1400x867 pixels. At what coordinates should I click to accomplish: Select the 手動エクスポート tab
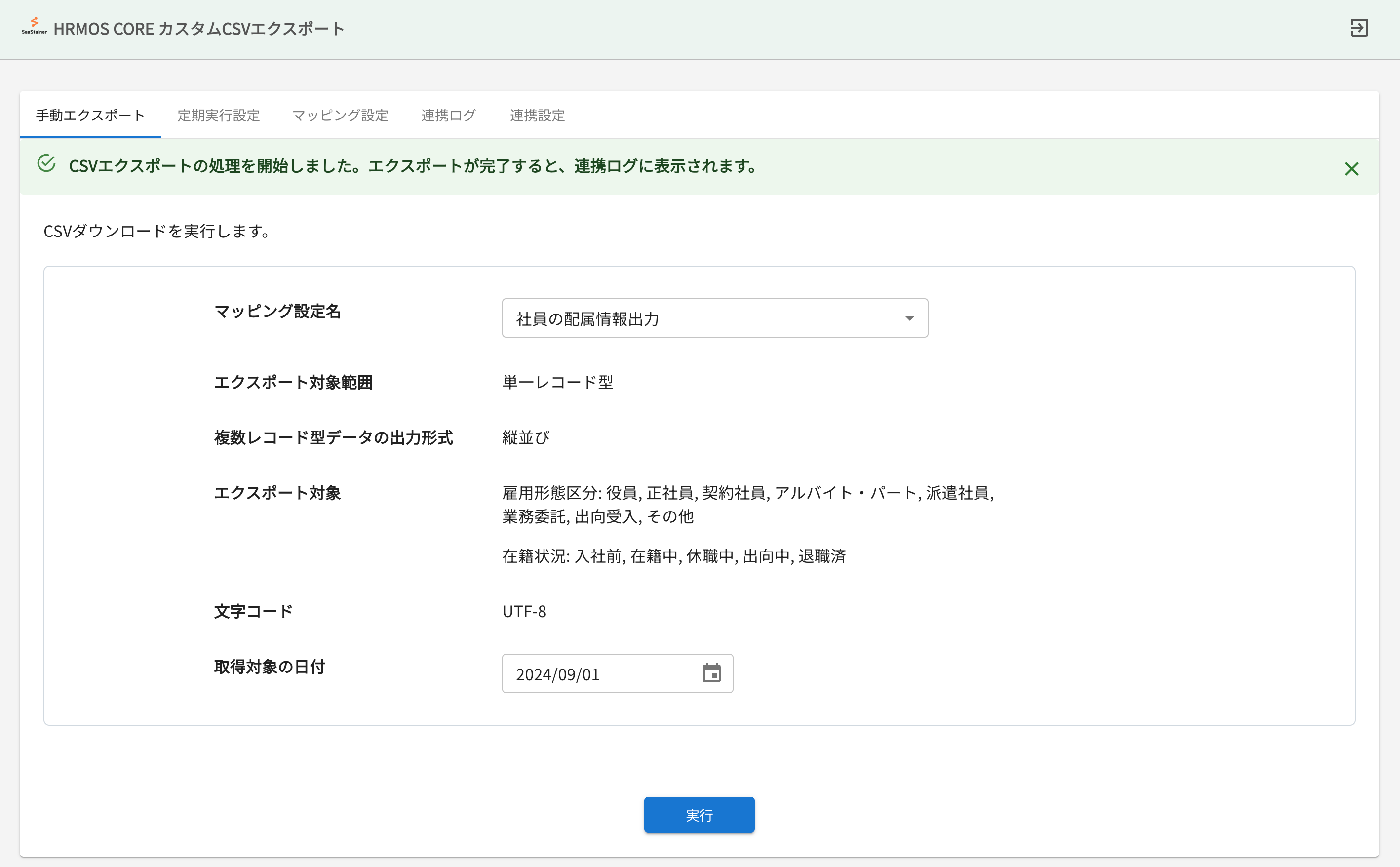pos(89,115)
